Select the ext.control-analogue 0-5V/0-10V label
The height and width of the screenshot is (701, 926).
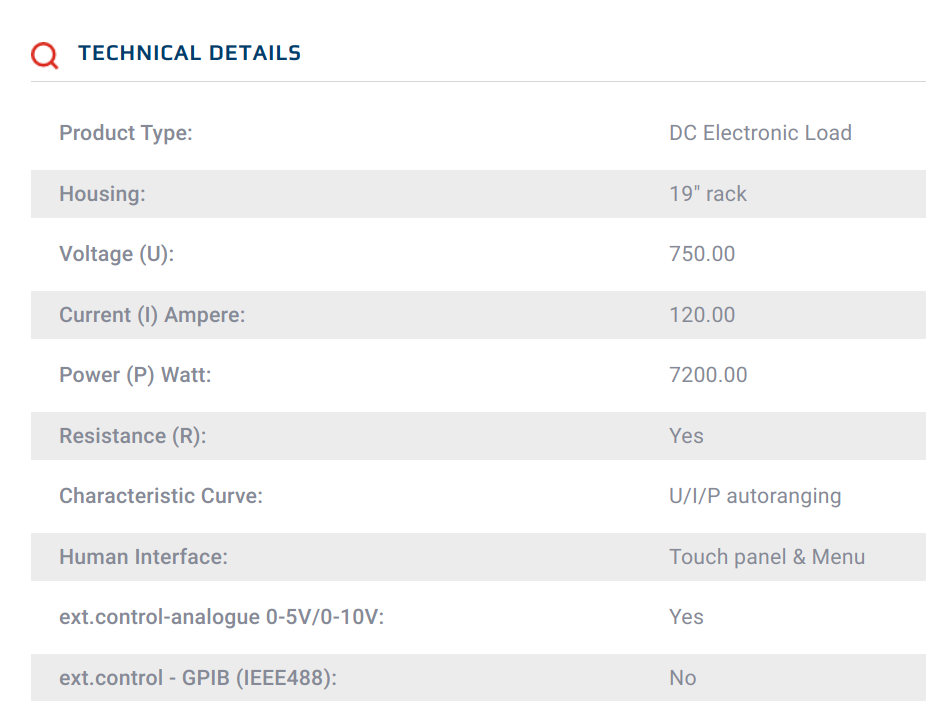point(221,617)
